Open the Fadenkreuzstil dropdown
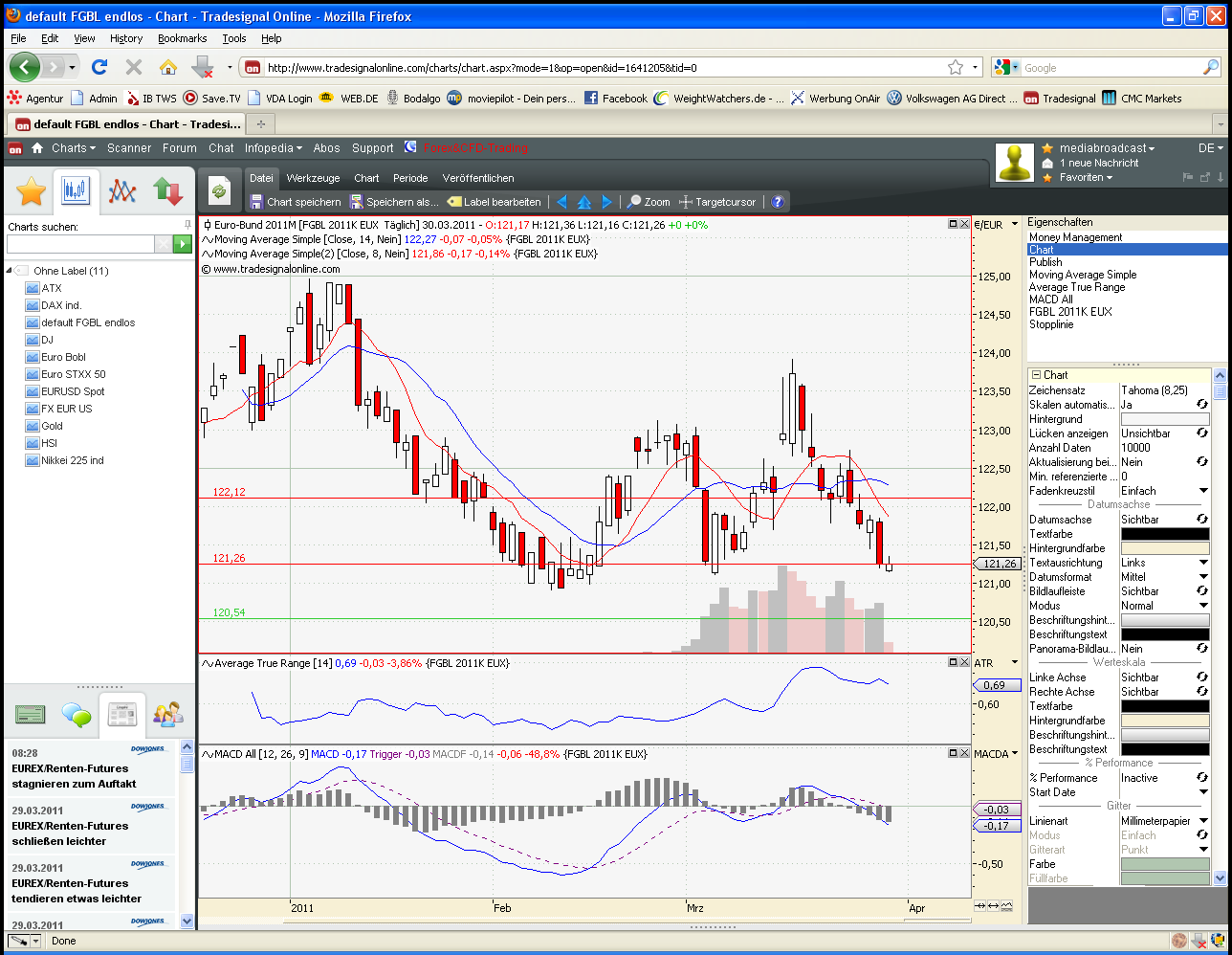 tap(1203, 491)
